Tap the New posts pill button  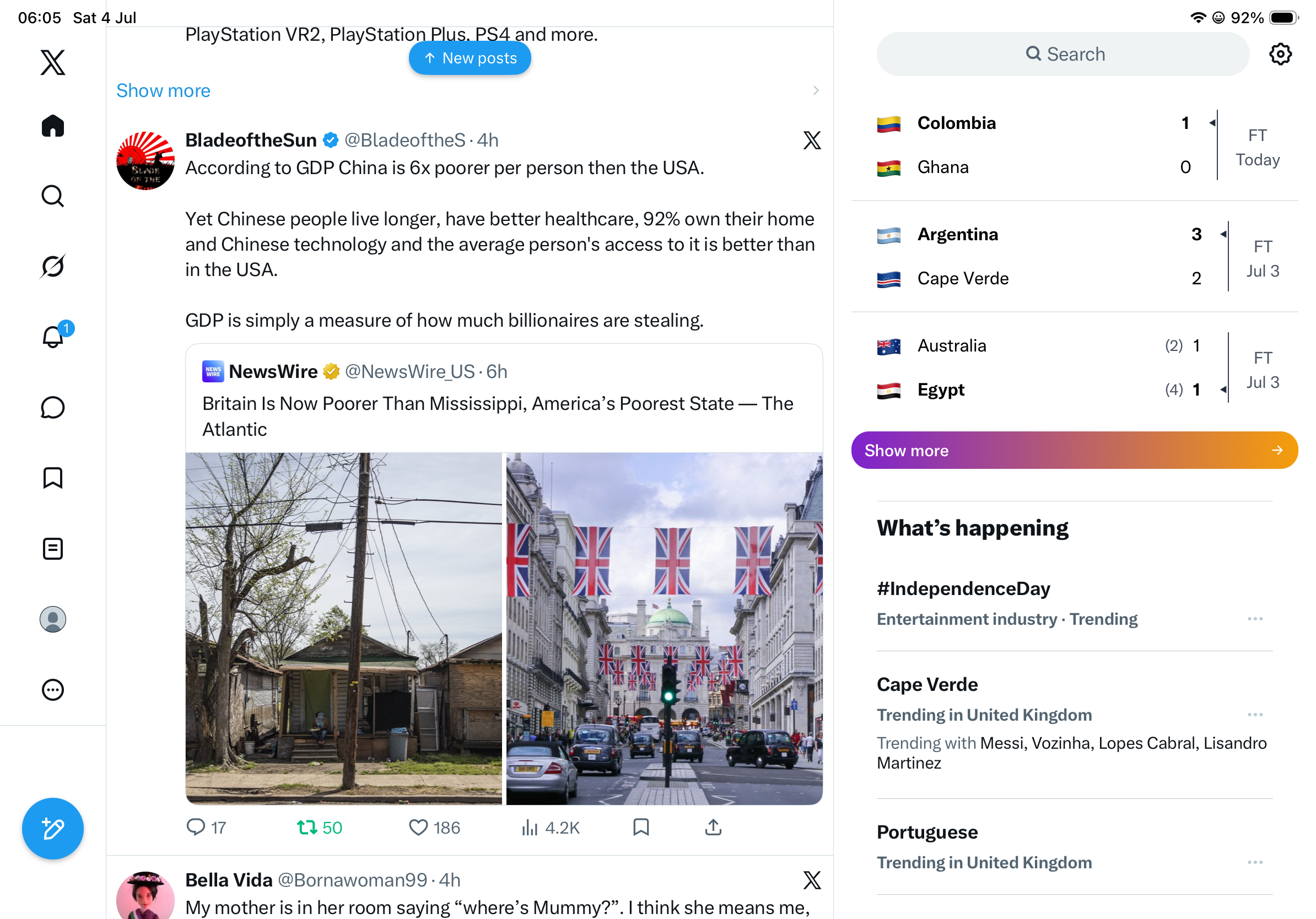tap(470, 58)
